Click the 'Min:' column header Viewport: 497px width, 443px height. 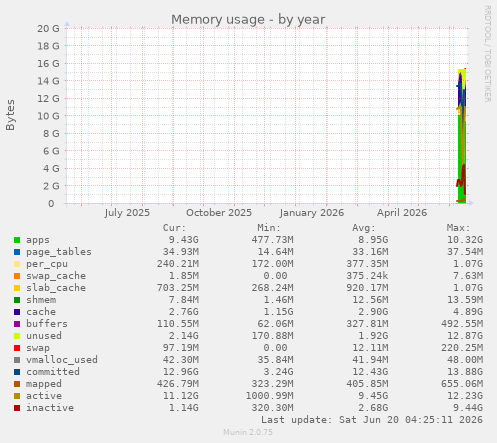point(269,228)
